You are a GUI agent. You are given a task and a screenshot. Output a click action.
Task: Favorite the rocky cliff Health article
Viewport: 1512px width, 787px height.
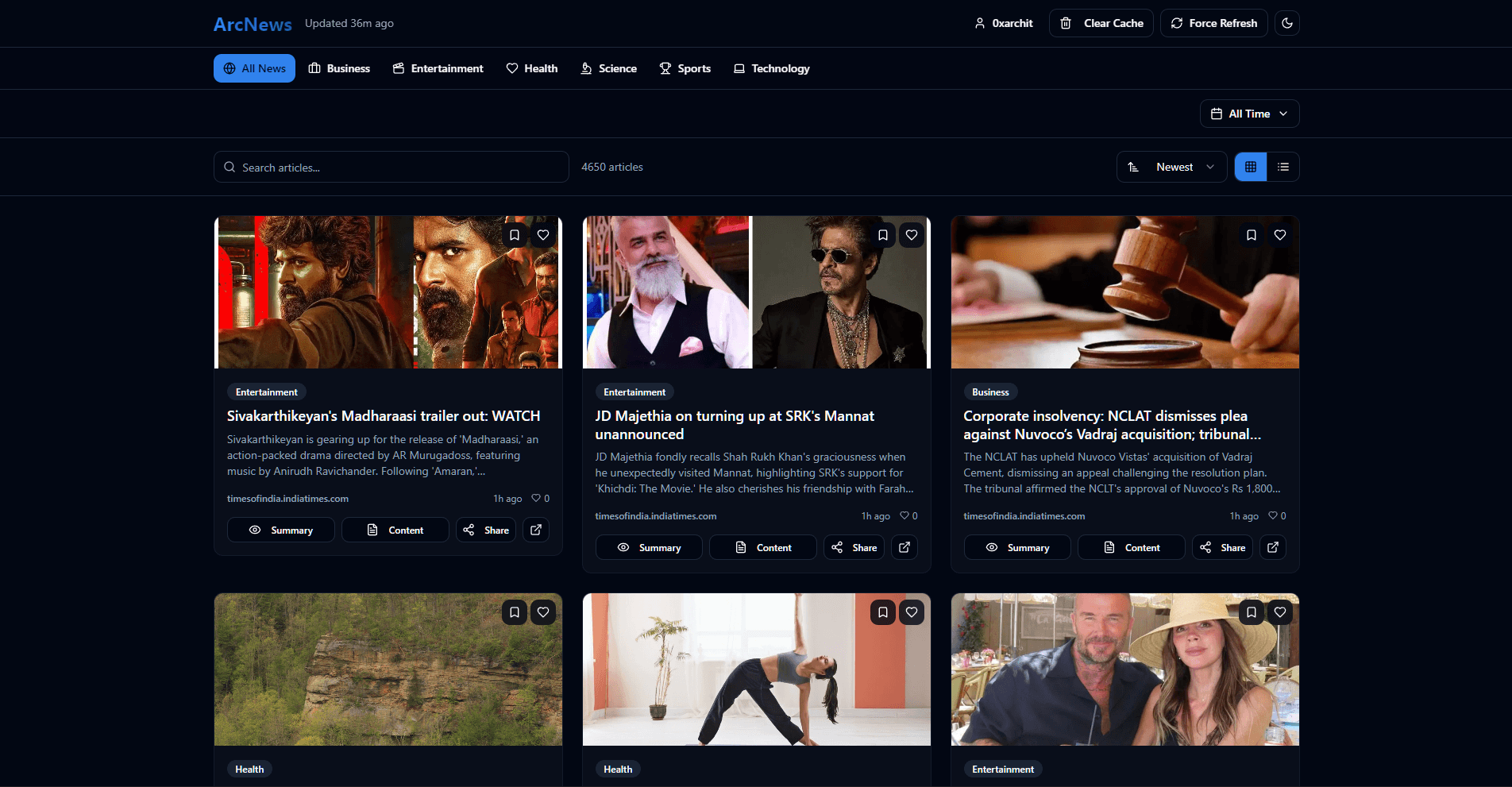(543, 612)
